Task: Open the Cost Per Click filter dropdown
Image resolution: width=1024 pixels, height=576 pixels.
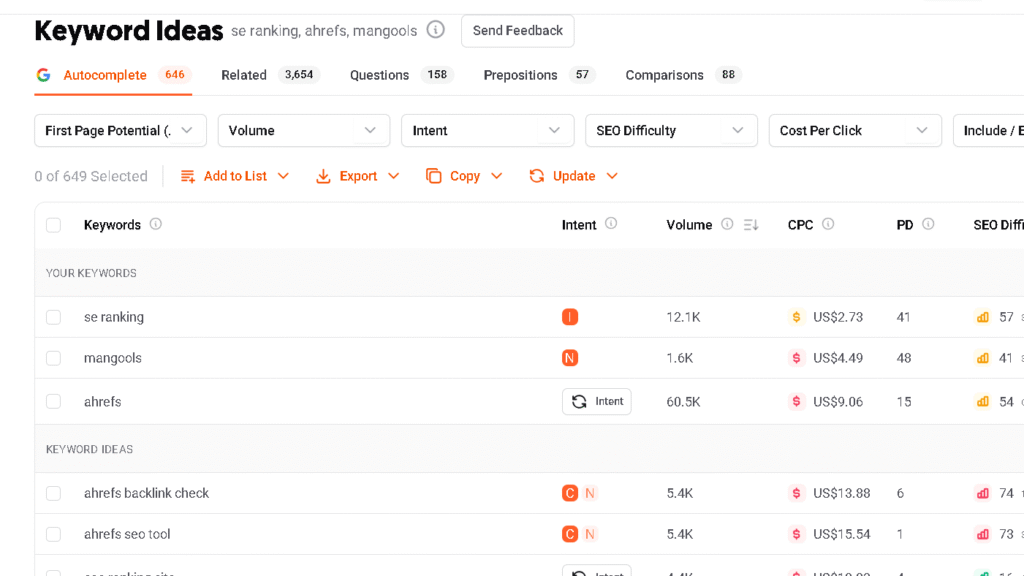Action: click(x=855, y=130)
